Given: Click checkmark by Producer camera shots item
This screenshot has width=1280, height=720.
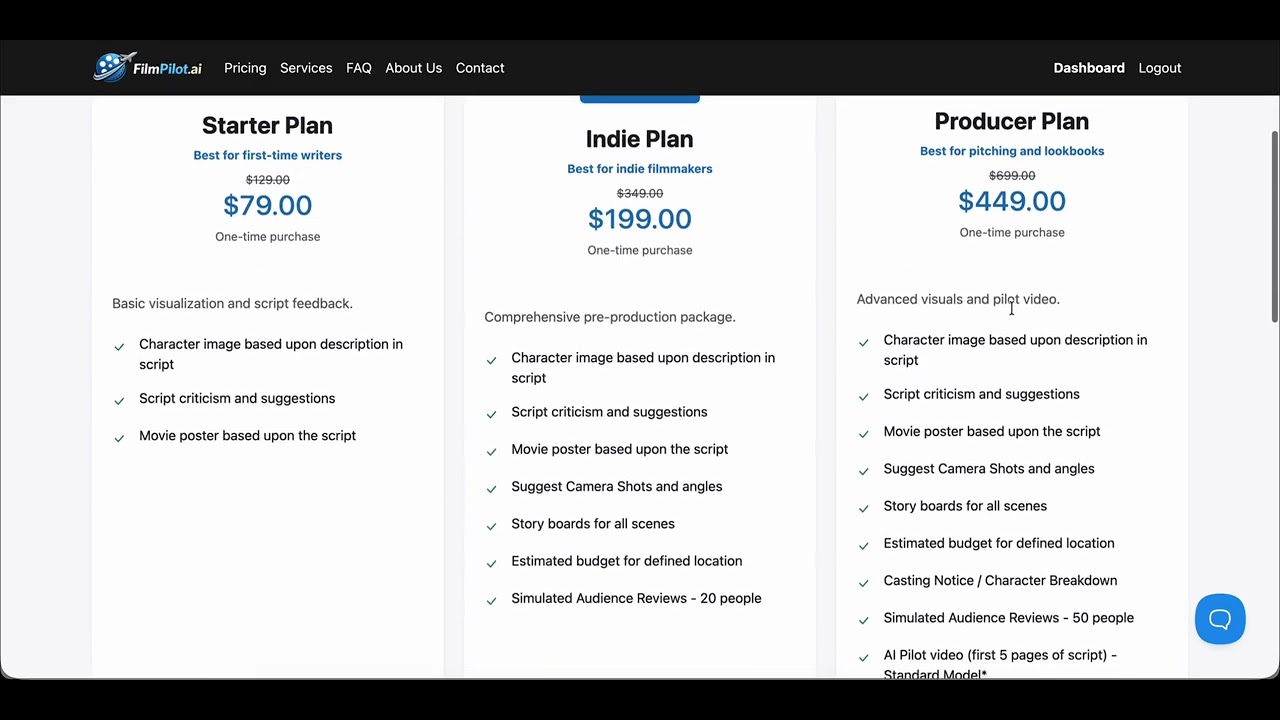Looking at the screenshot, I should click(864, 471).
